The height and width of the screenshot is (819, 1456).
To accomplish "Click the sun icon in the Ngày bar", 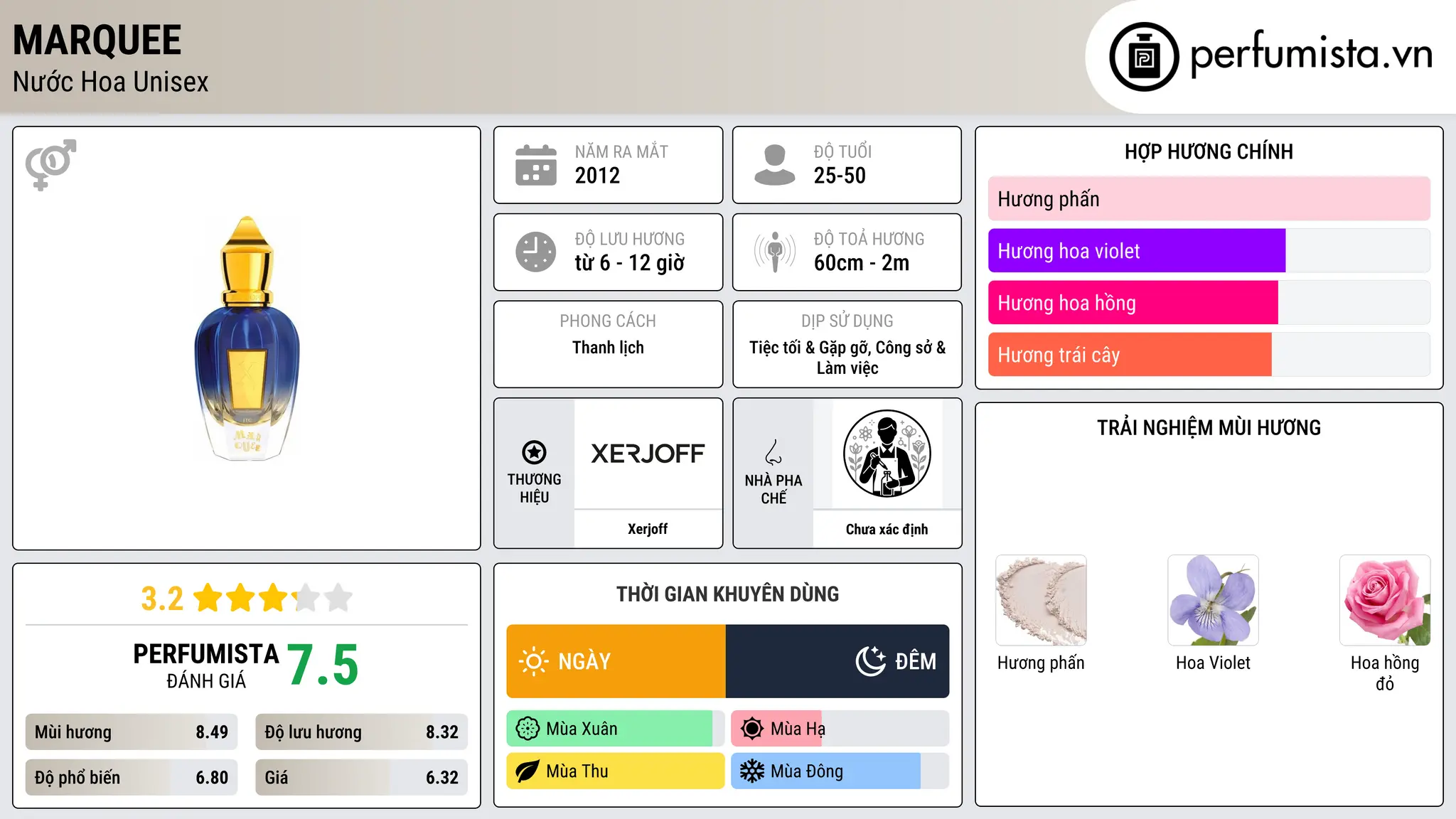I will (534, 661).
